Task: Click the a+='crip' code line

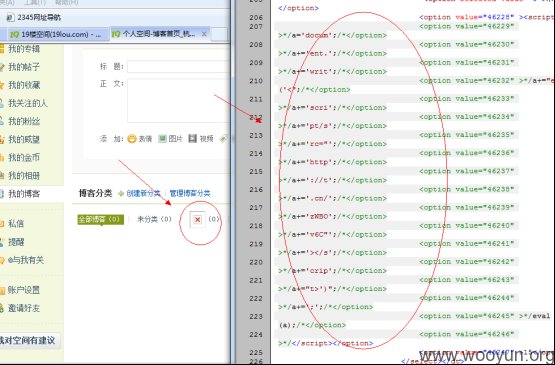Action: [332, 271]
